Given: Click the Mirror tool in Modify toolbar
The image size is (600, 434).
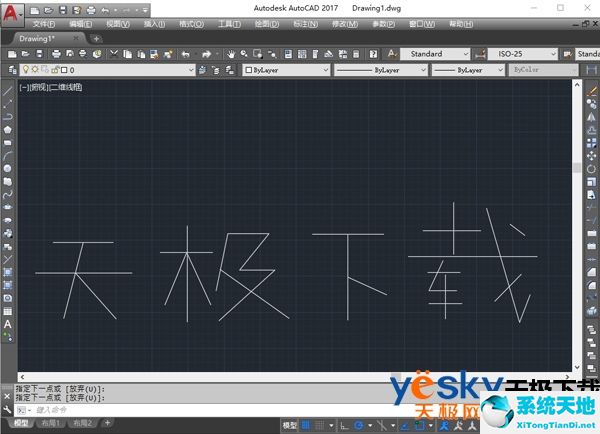Looking at the screenshot, I should point(592,117).
